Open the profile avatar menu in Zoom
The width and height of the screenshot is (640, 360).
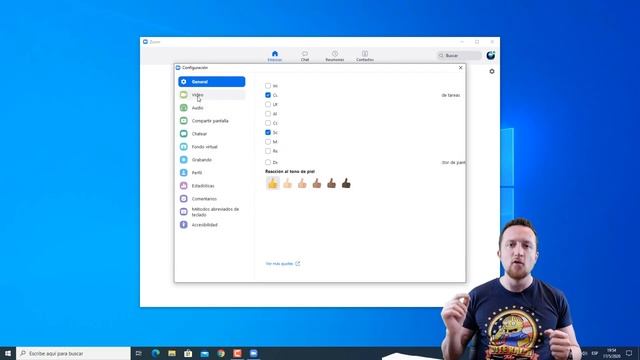(491, 55)
